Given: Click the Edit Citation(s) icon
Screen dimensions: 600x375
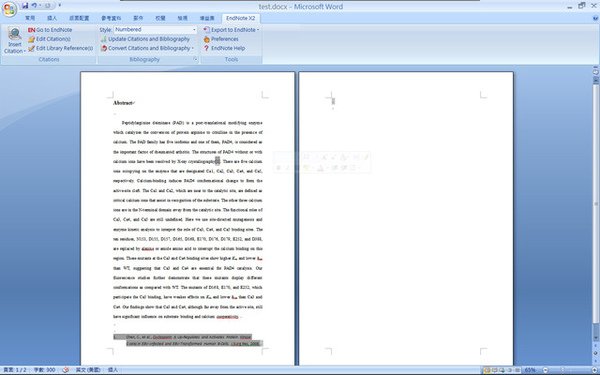Looking at the screenshot, I should [31, 39].
